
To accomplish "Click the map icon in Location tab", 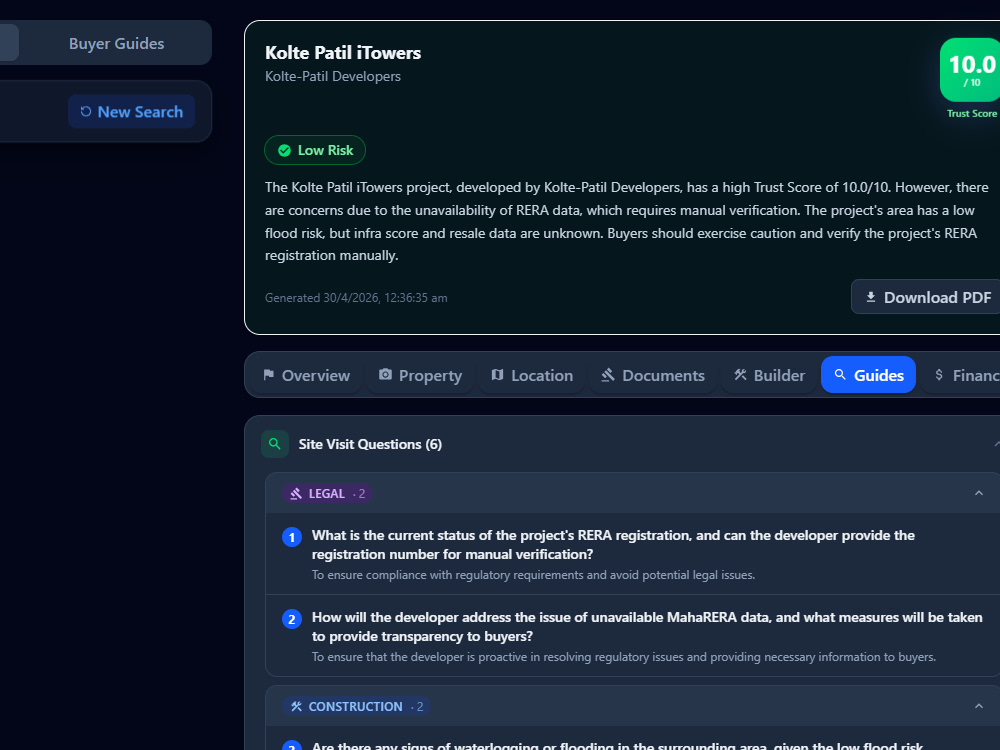I will [x=497, y=374].
